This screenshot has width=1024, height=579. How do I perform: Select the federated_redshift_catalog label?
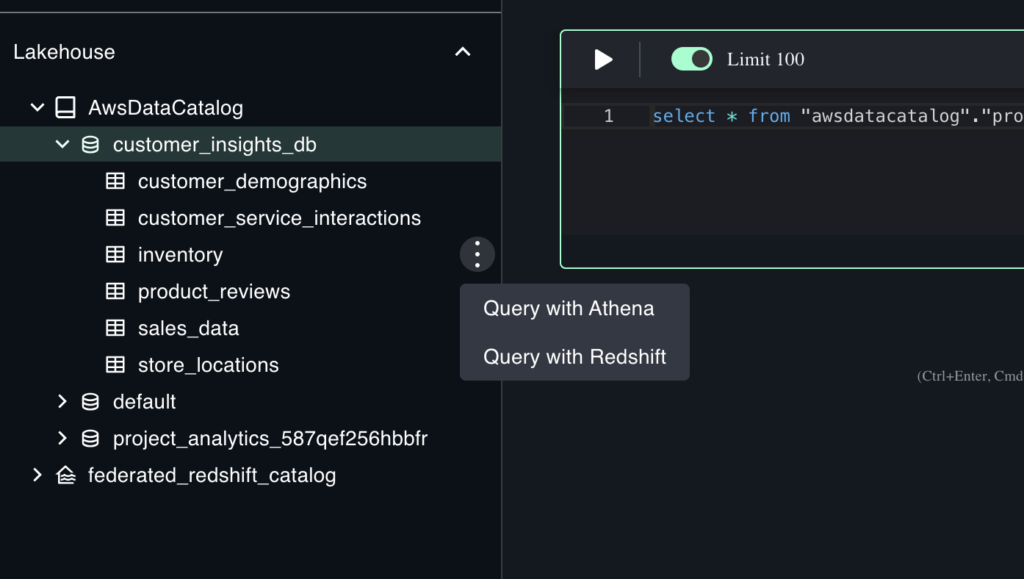tap(212, 475)
